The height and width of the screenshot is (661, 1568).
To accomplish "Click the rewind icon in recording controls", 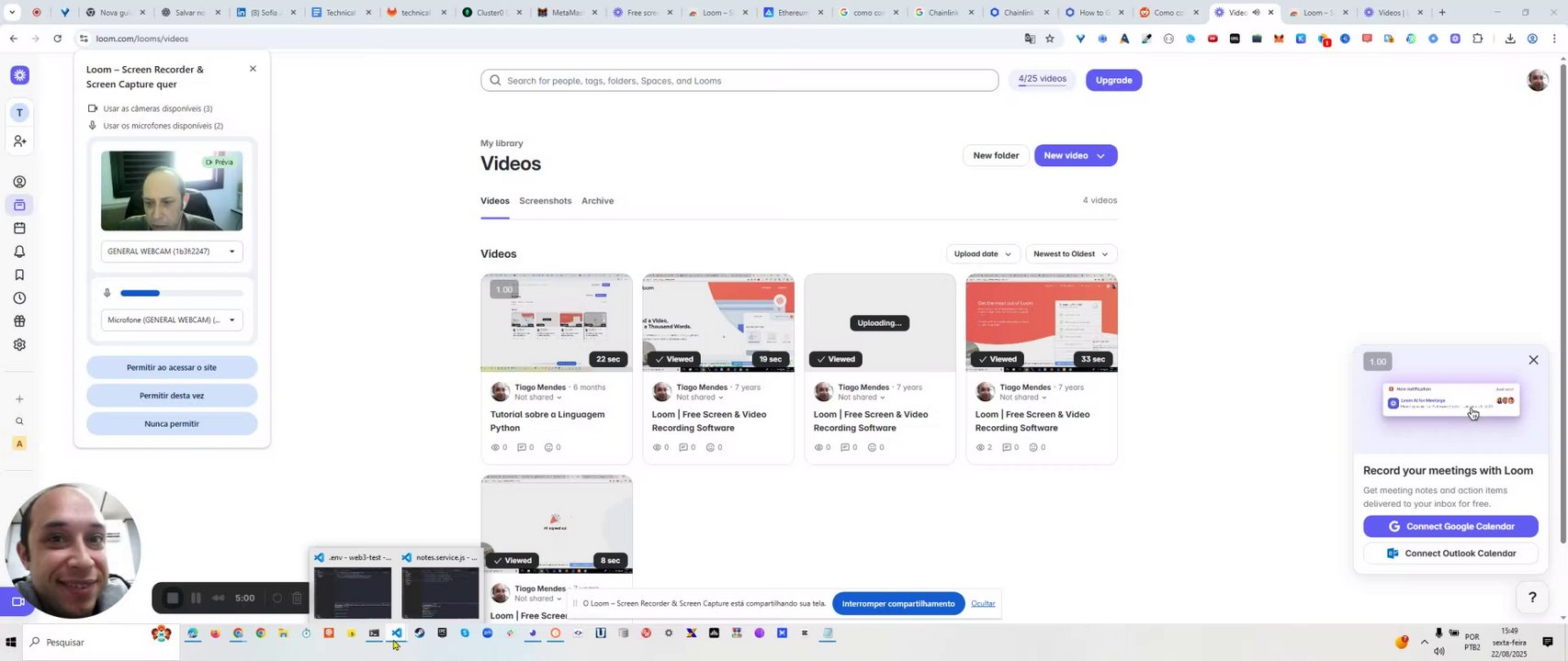I will (219, 599).
